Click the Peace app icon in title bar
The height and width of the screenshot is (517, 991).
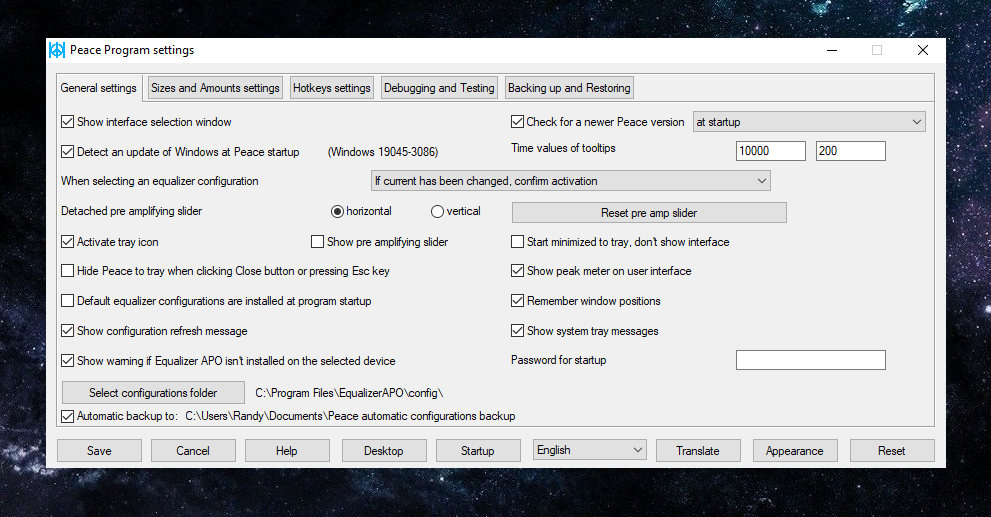point(57,50)
